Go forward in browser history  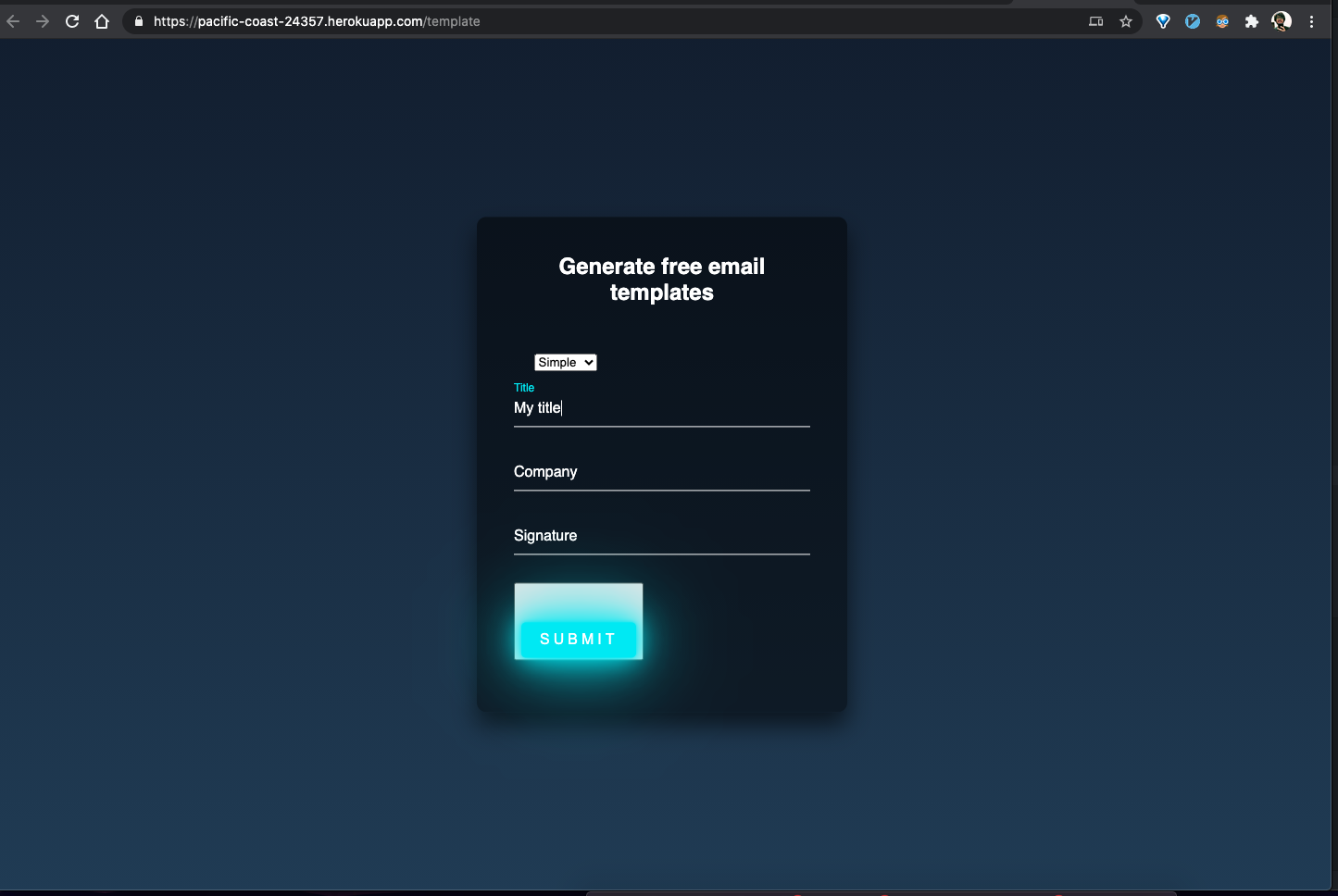click(43, 21)
